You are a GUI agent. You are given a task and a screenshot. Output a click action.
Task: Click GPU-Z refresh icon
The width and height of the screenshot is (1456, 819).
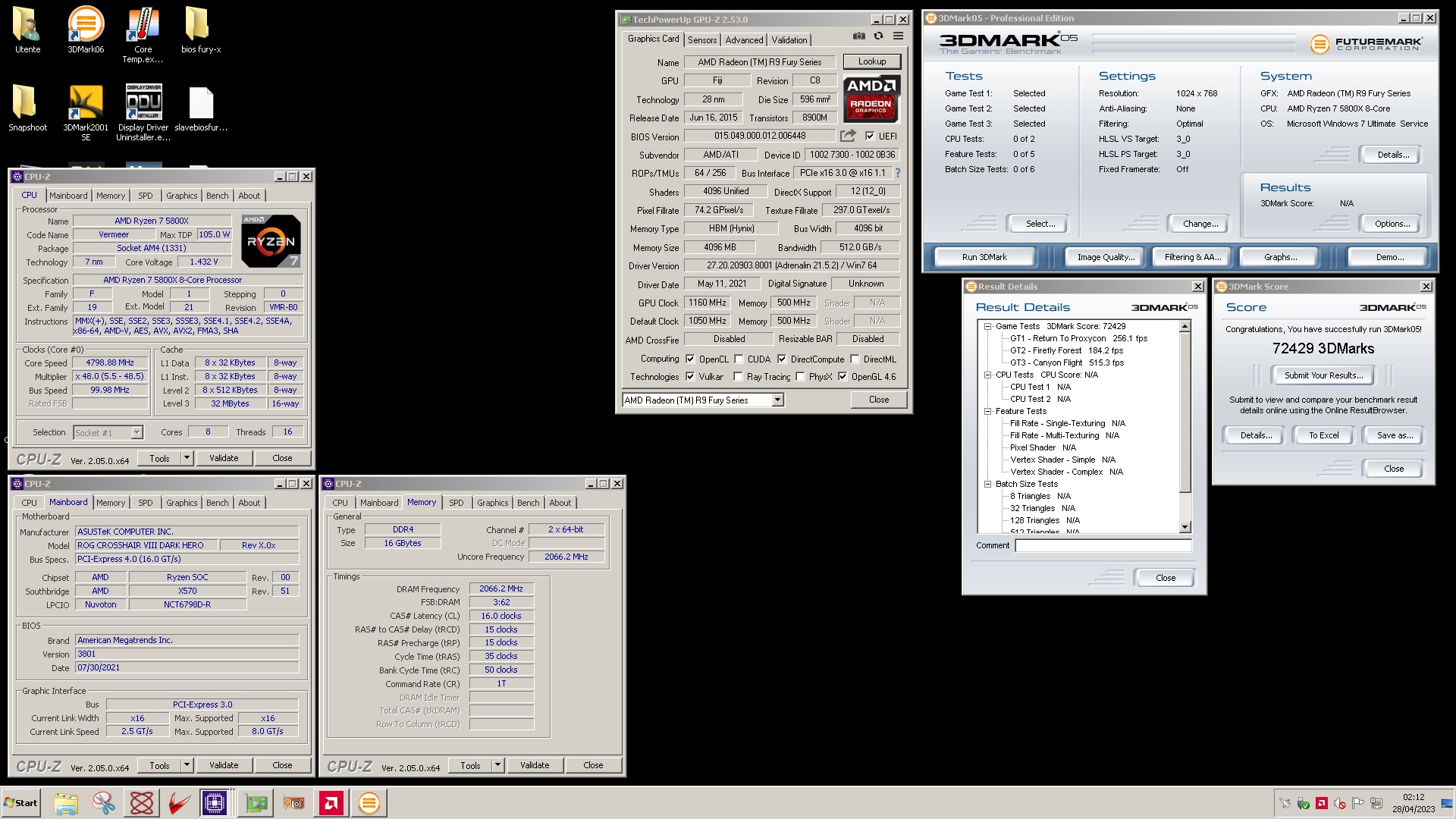(x=878, y=36)
